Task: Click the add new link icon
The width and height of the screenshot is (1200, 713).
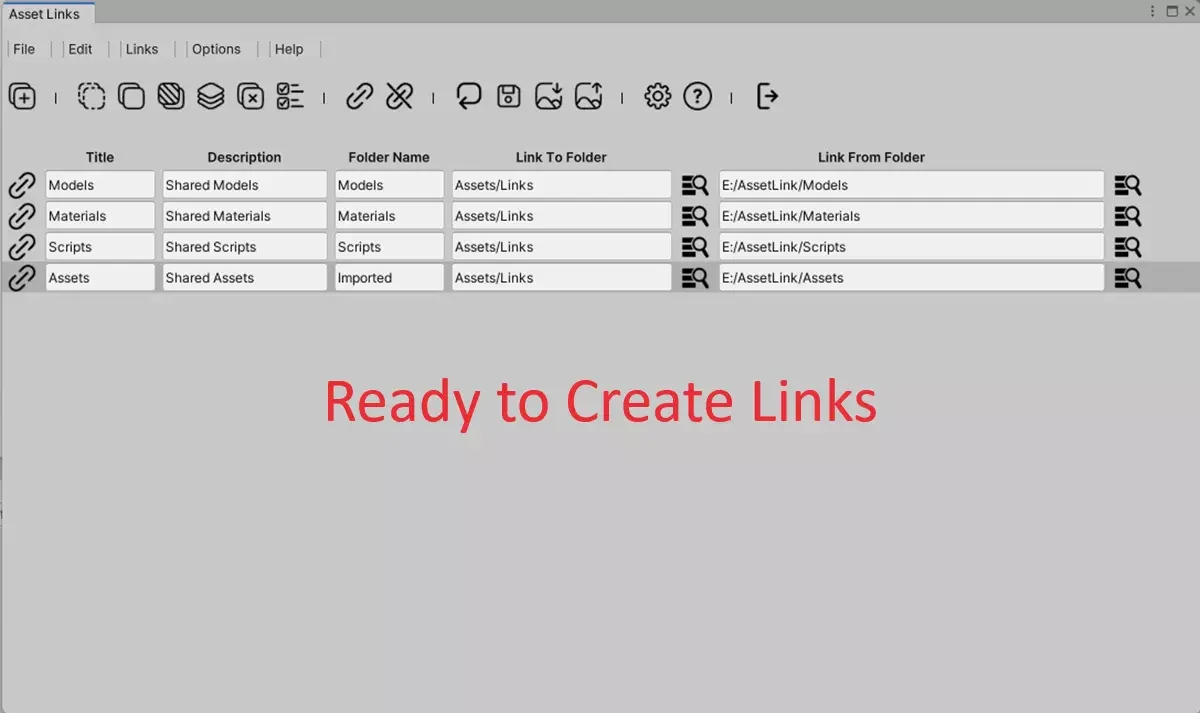Action: pyautogui.click(x=22, y=97)
